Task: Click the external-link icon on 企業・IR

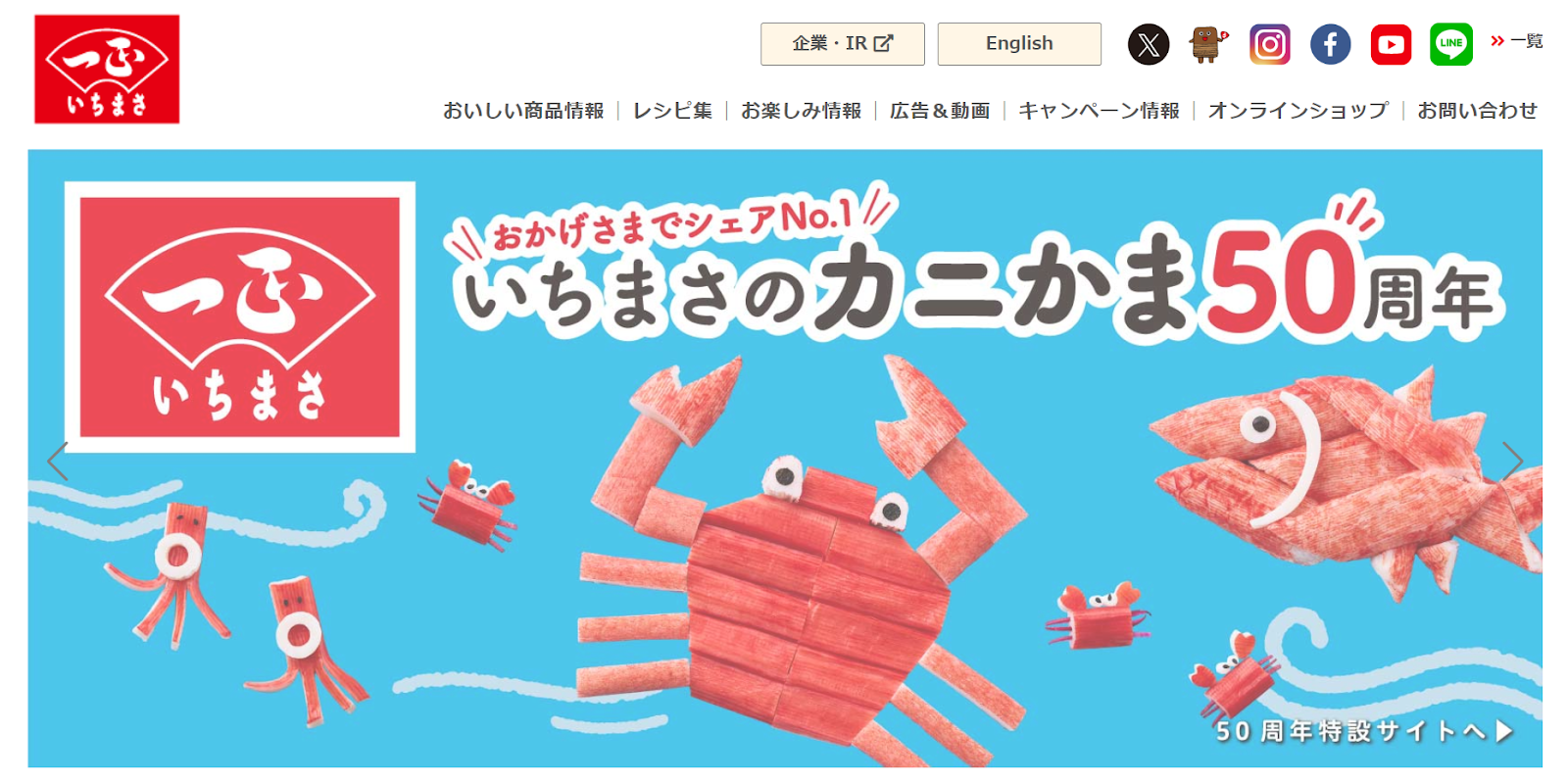Action: [x=883, y=43]
